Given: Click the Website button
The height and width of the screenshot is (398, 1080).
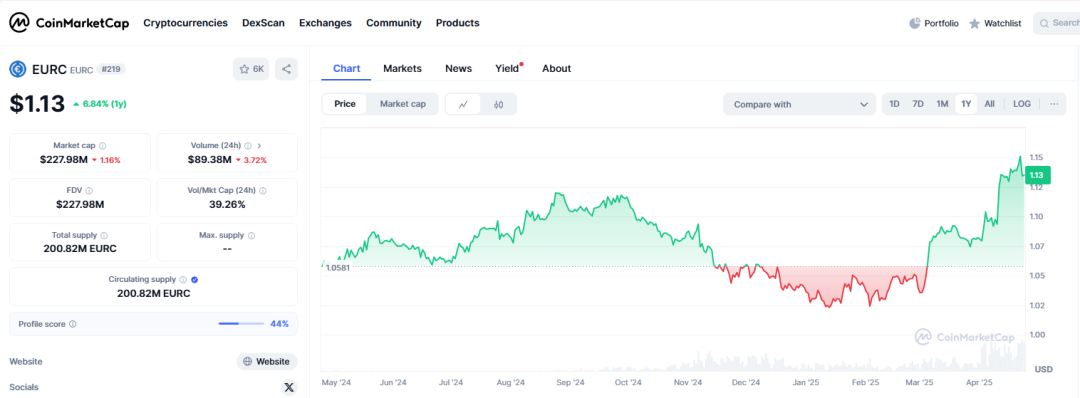Looking at the screenshot, I should tap(267, 362).
